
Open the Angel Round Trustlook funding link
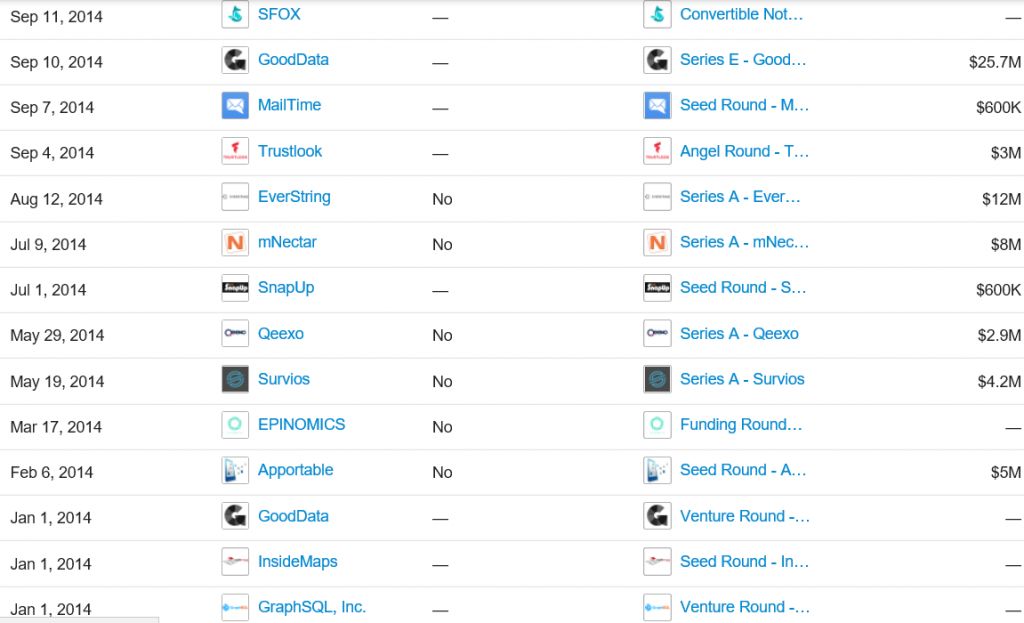tap(744, 152)
